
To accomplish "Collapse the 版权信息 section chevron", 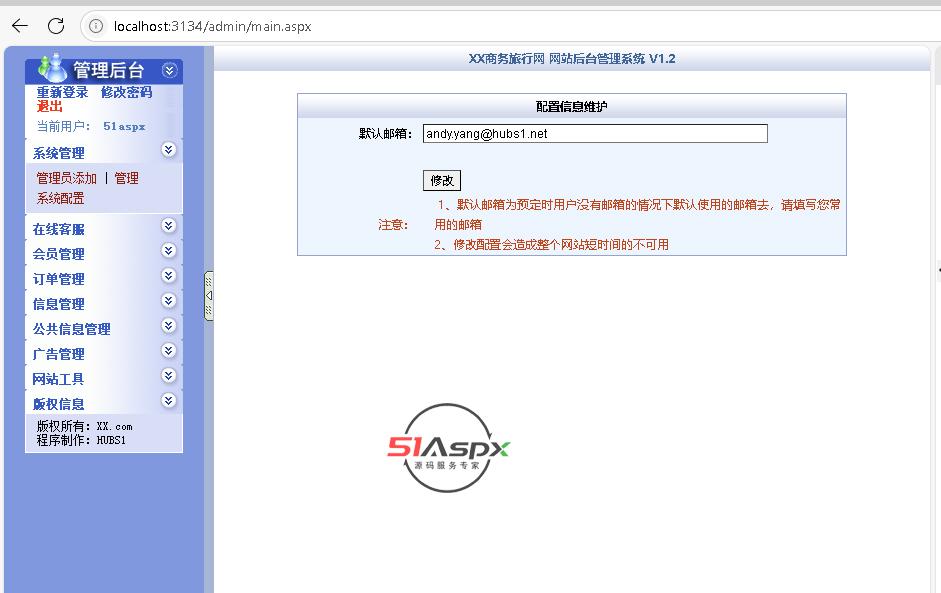I will [x=169, y=400].
